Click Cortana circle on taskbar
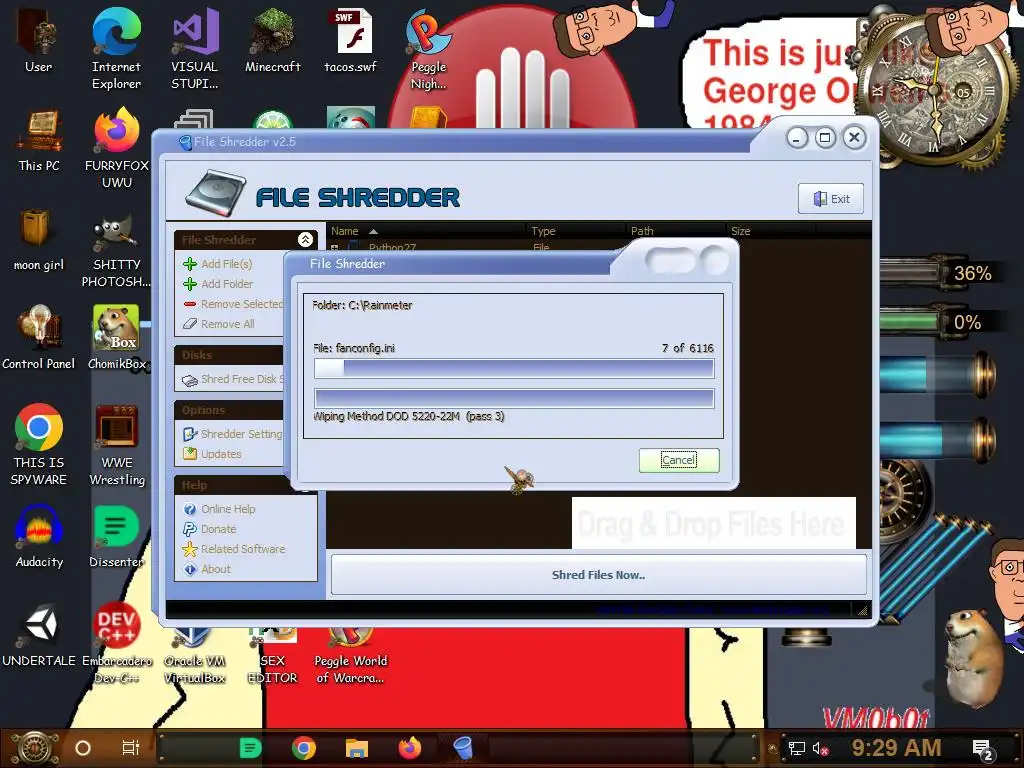Viewport: 1024px width, 768px height. tap(83, 748)
